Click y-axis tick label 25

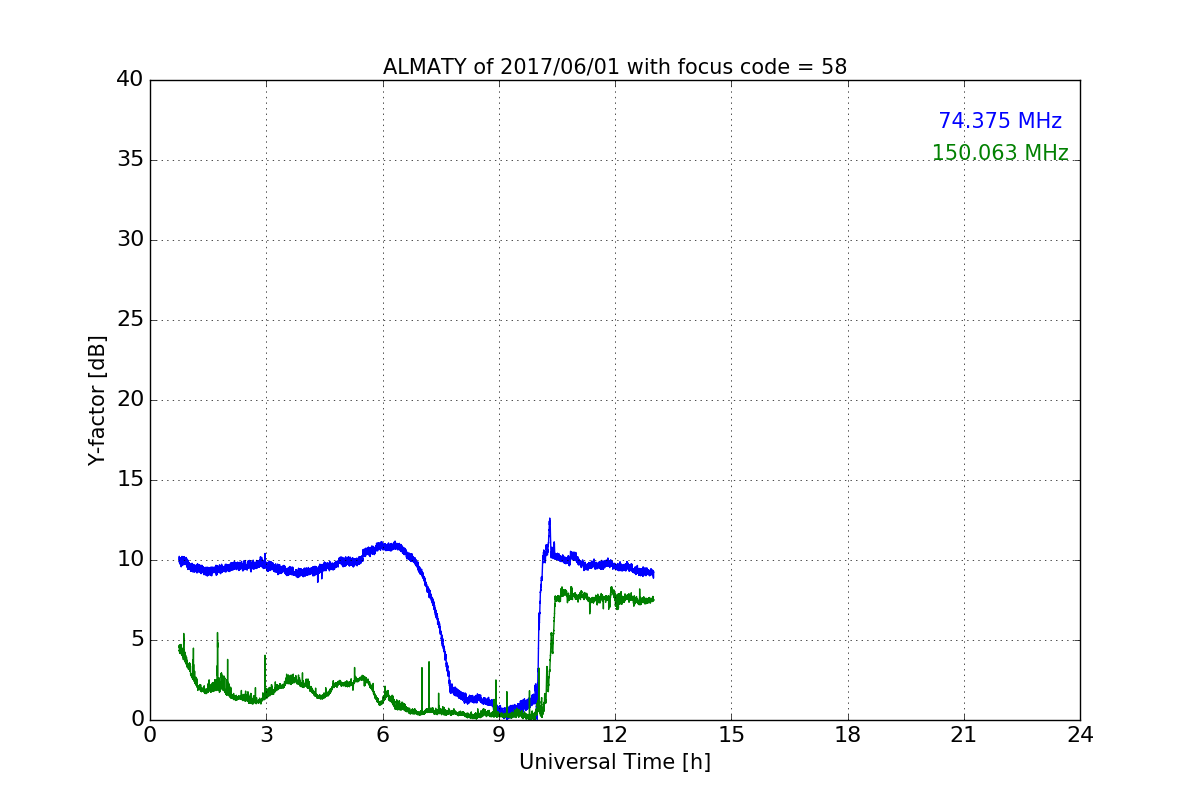(x=129, y=320)
